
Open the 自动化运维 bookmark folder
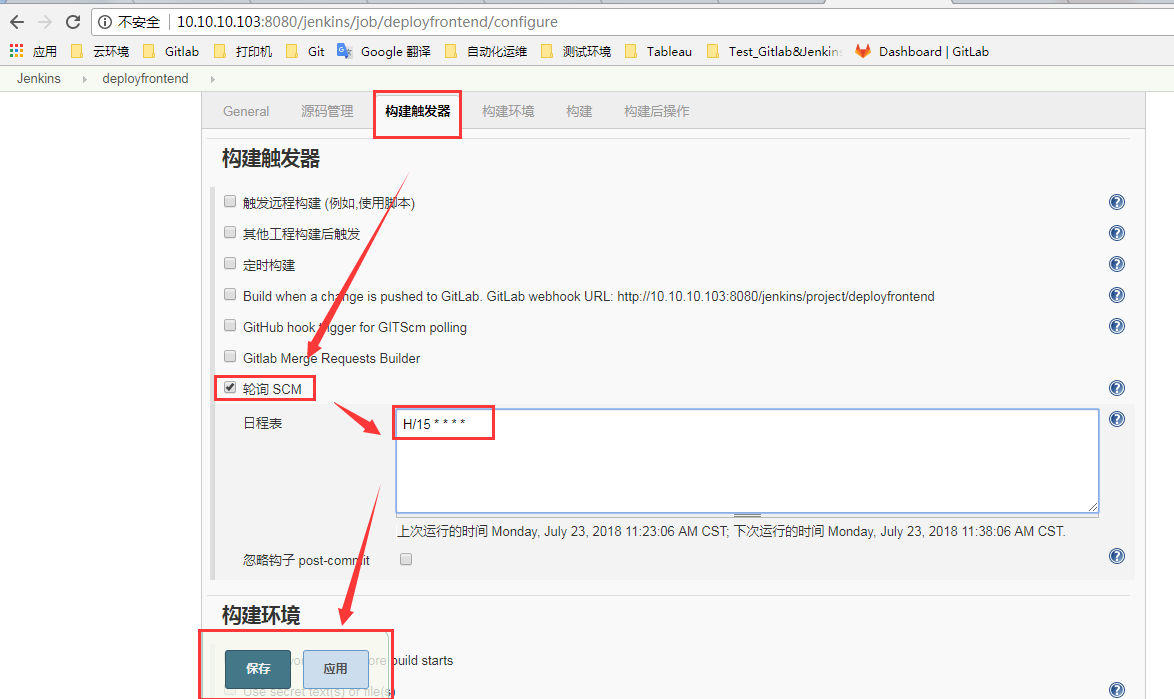coord(486,51)
